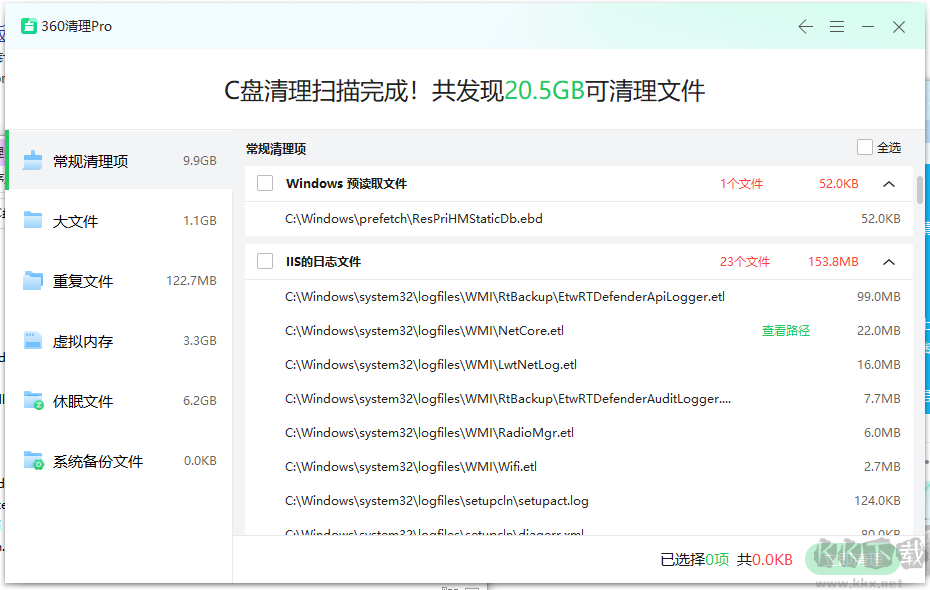Click the 6.2GB size beside 休眠文件

click(200, 401)
